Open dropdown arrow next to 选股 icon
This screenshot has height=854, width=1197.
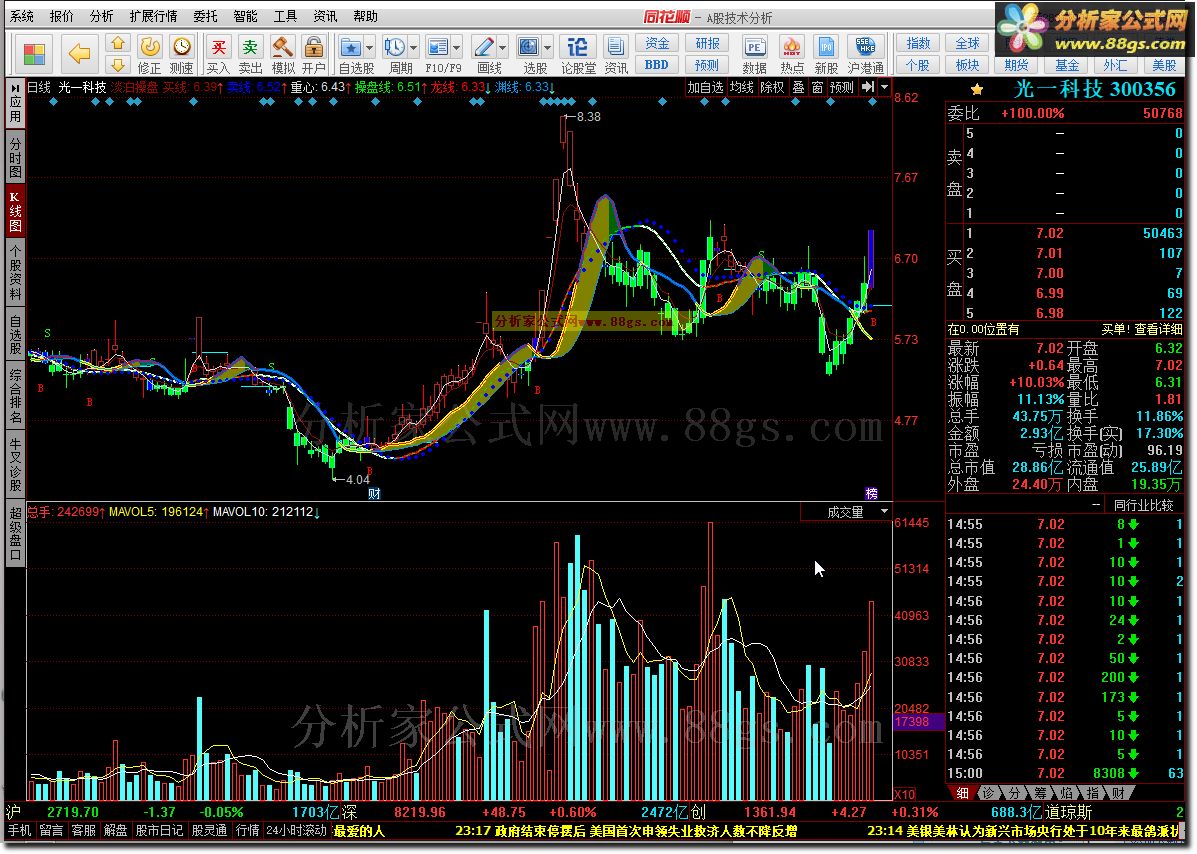(x=547, y=48)
